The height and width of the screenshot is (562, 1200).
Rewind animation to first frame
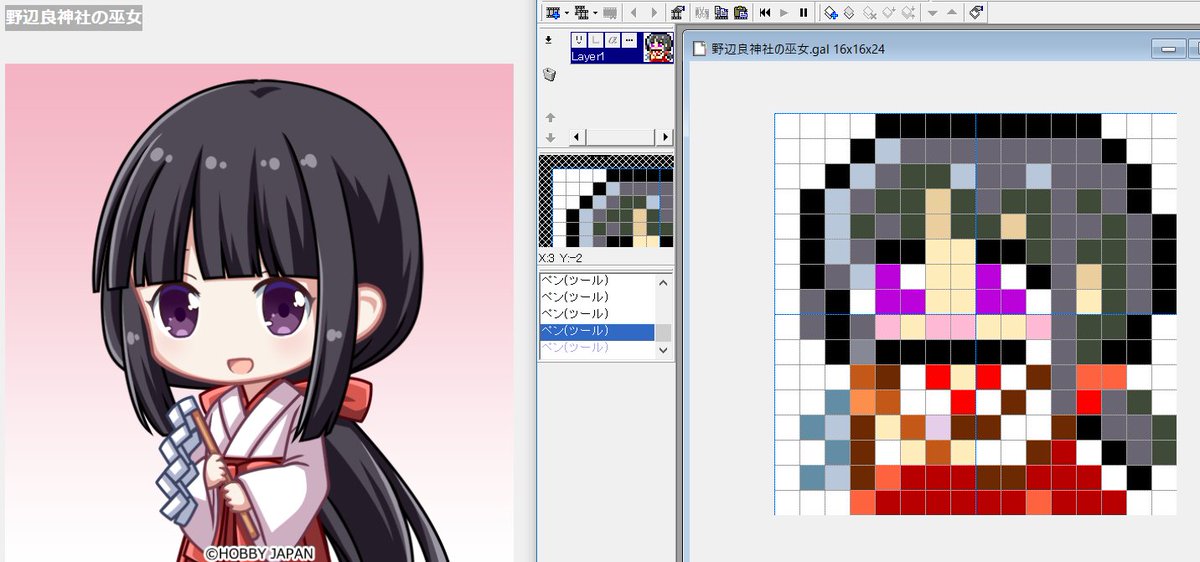[x=765, y=13]
